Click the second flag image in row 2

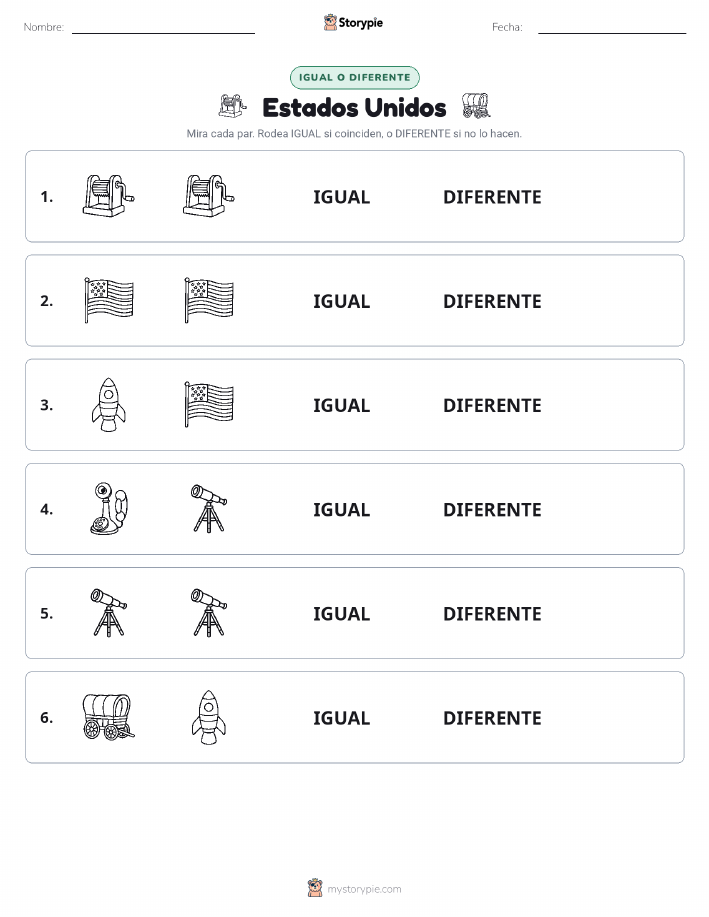pos(209,300)
